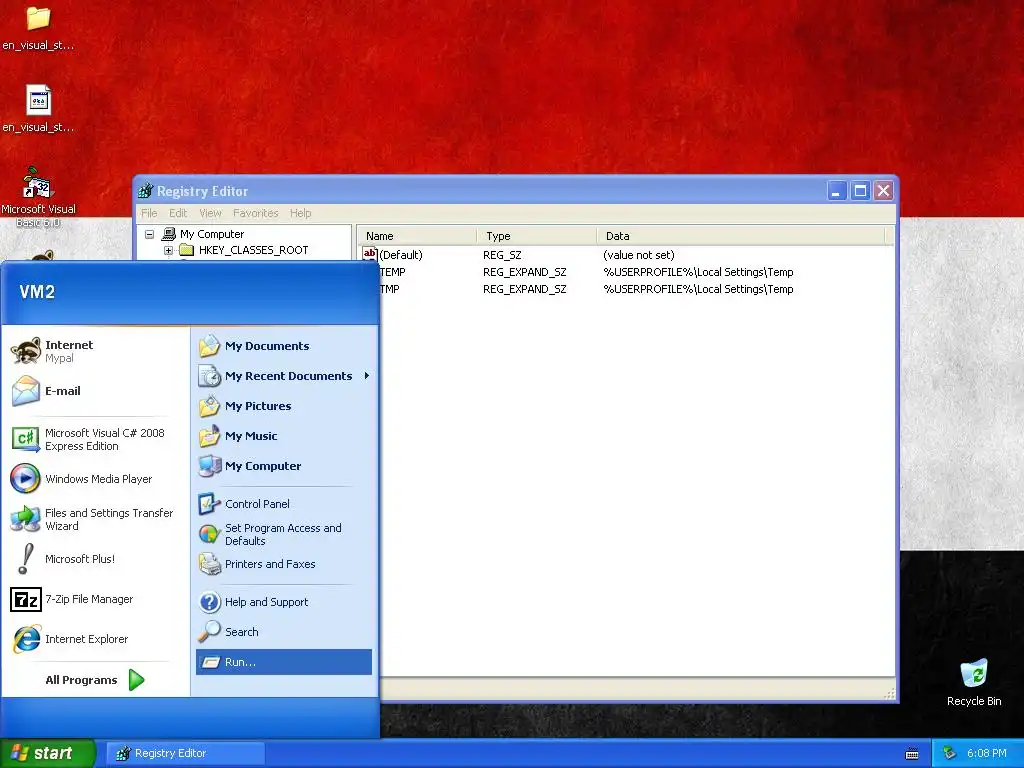Select the HKEY_CLASSES_ROOT folder label
This screenshot has width=1024, height=768.
coord(253,250)
